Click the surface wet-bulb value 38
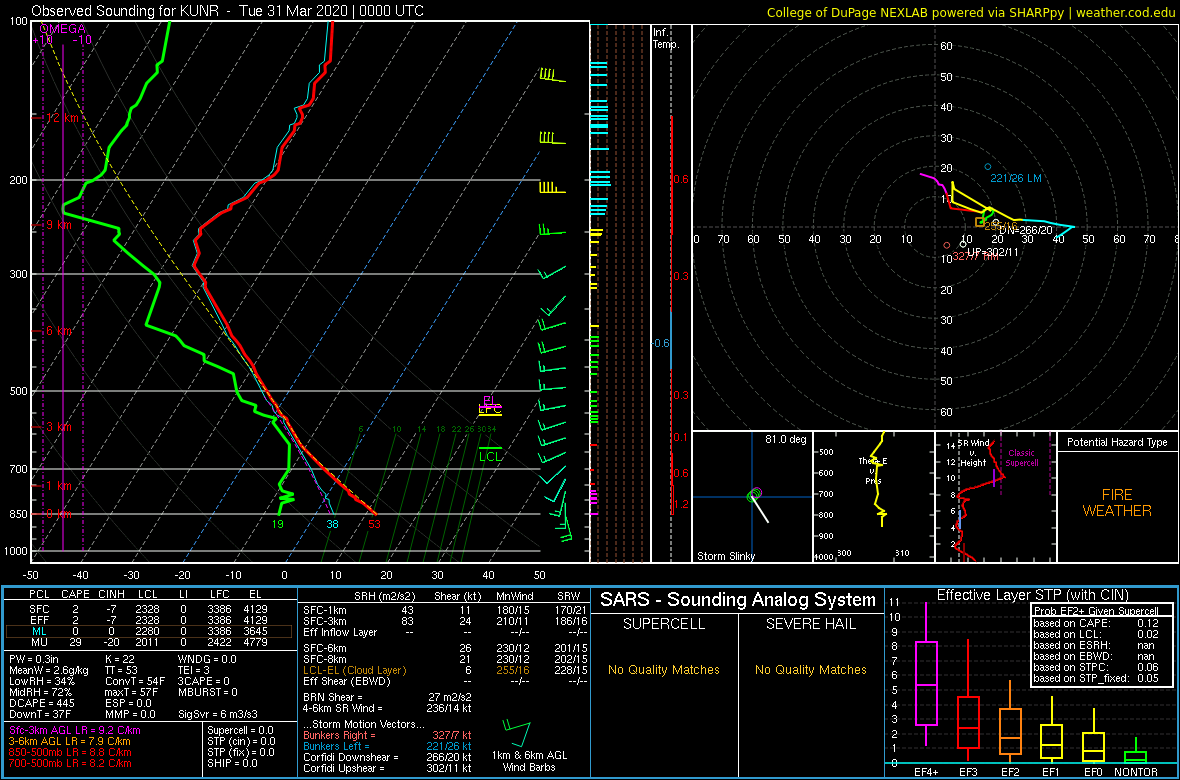 (x=332, y=525)
